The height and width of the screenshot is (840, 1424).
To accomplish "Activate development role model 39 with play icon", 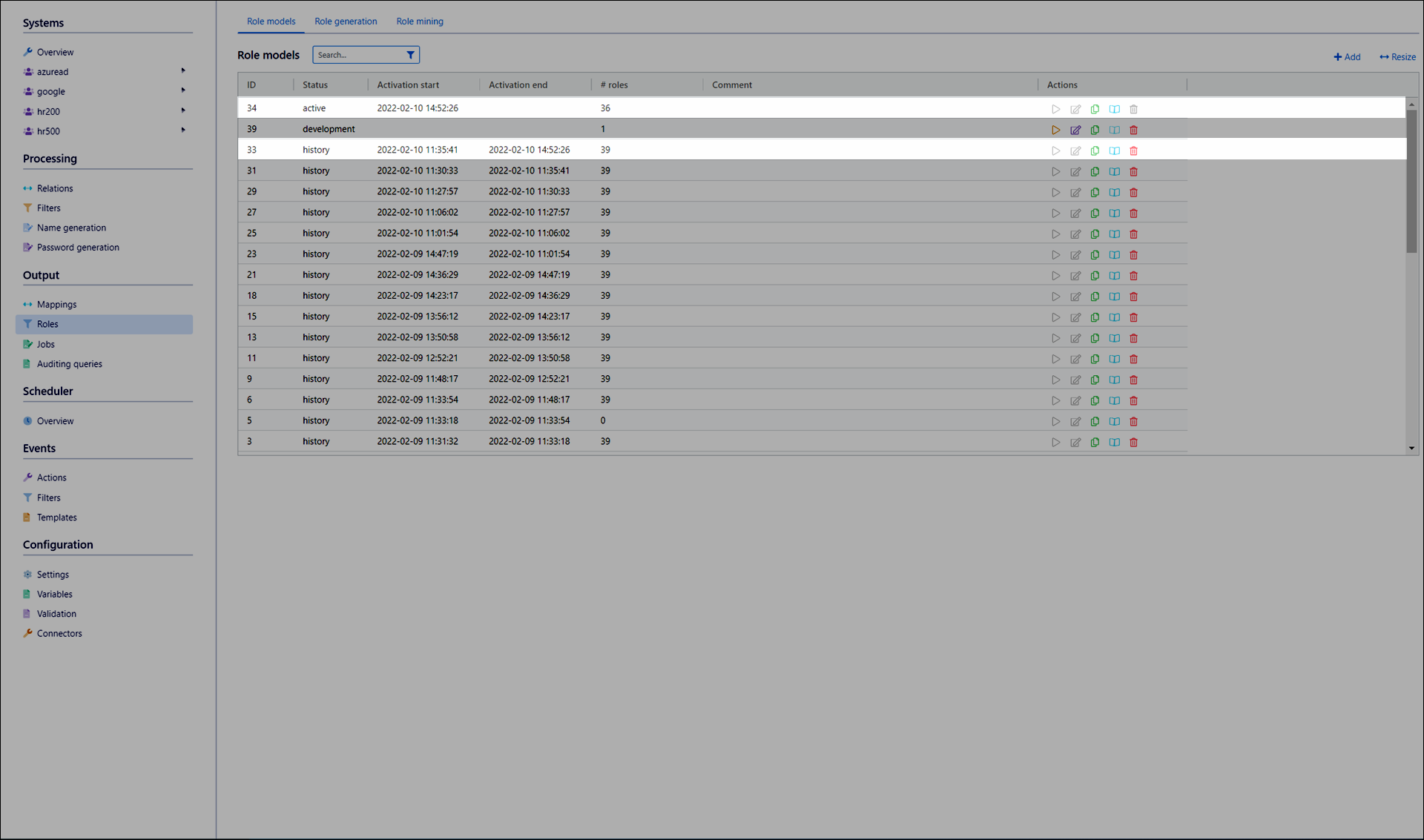I will tap(1055, 130).
